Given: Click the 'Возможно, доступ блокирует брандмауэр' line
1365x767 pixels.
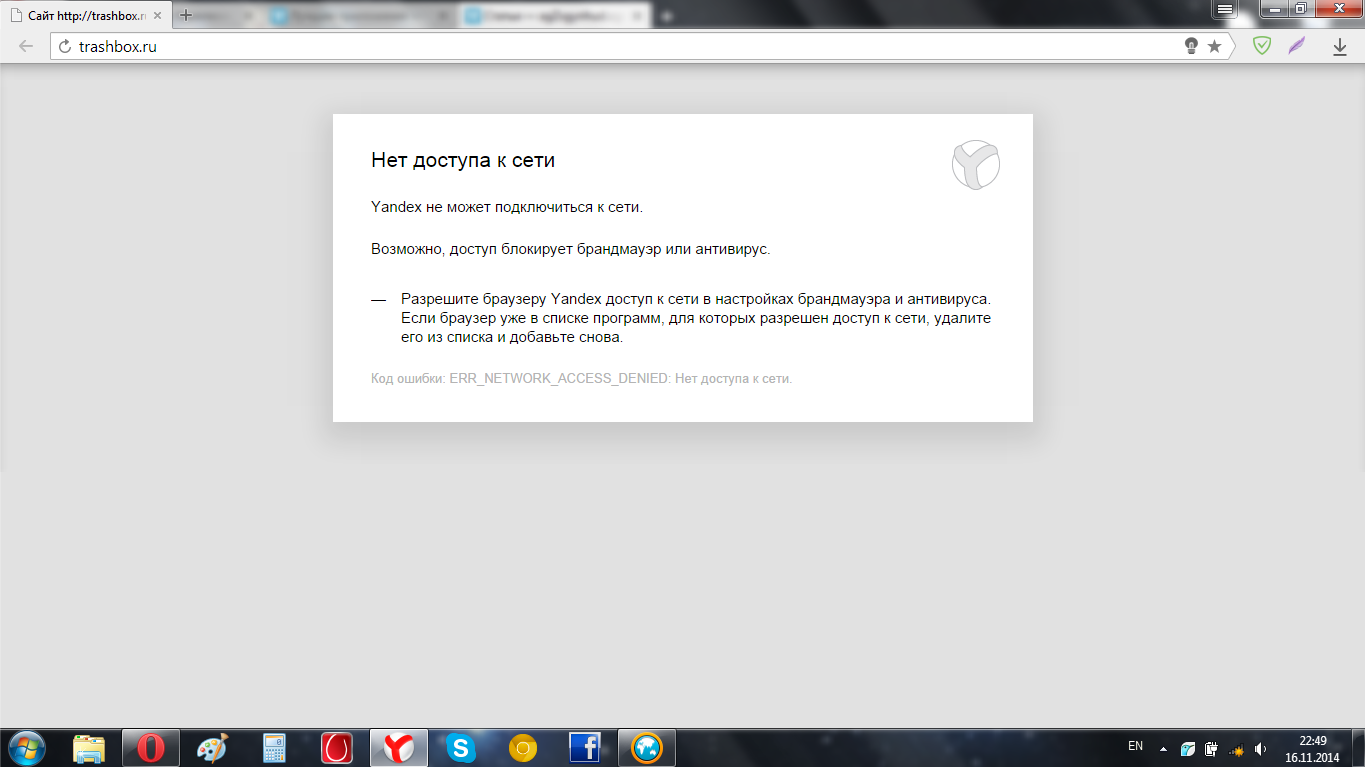Looking at the screenshot, I should (x=571, y=249).
